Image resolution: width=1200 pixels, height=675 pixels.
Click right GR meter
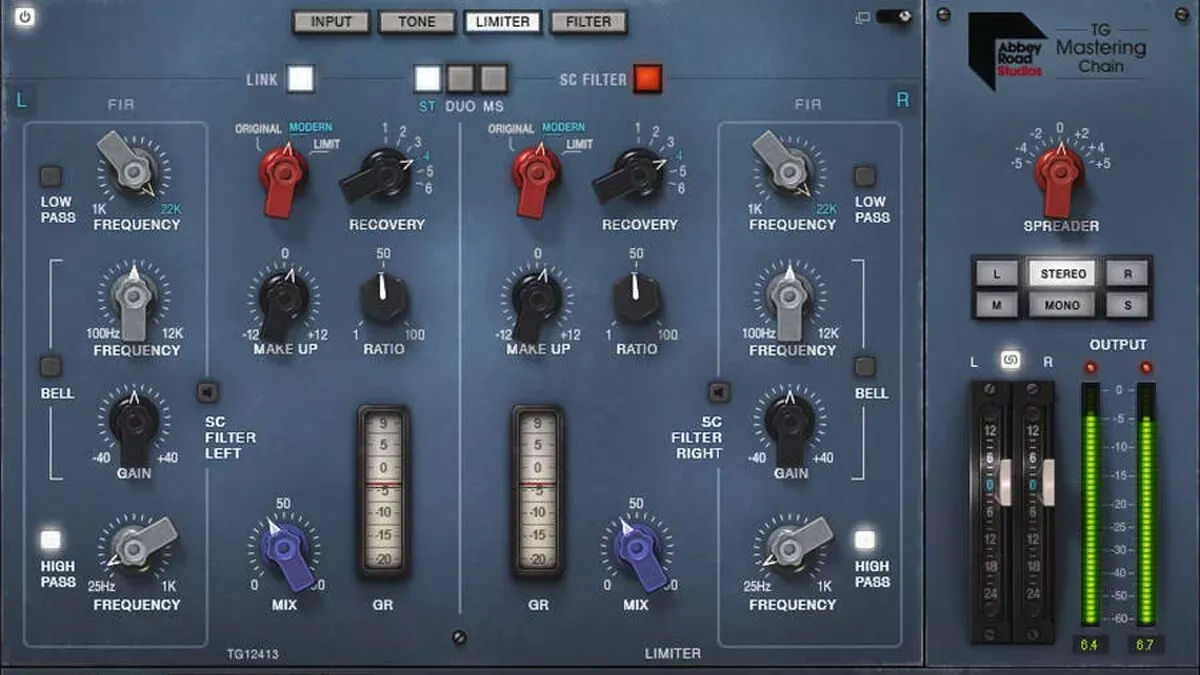(538, 491)
